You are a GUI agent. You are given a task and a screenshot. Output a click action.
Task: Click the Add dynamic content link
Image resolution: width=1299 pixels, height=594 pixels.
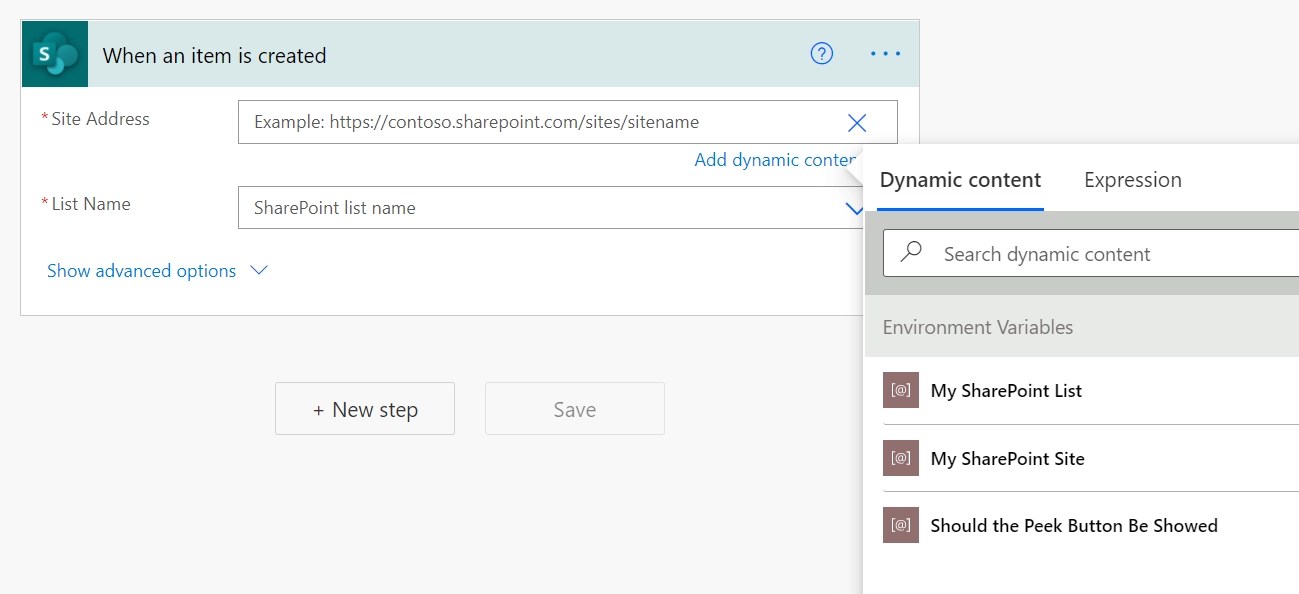tap(775, 160)
